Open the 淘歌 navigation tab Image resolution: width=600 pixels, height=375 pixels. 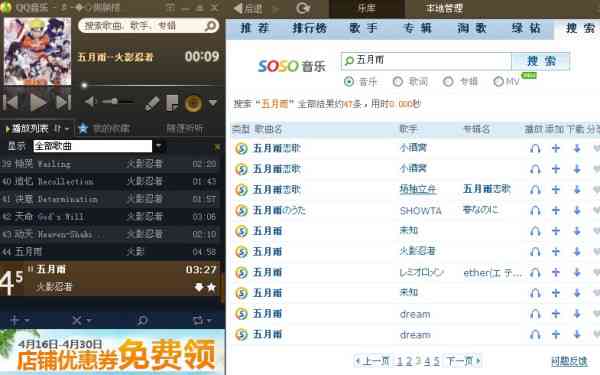(x=472, y=28)
